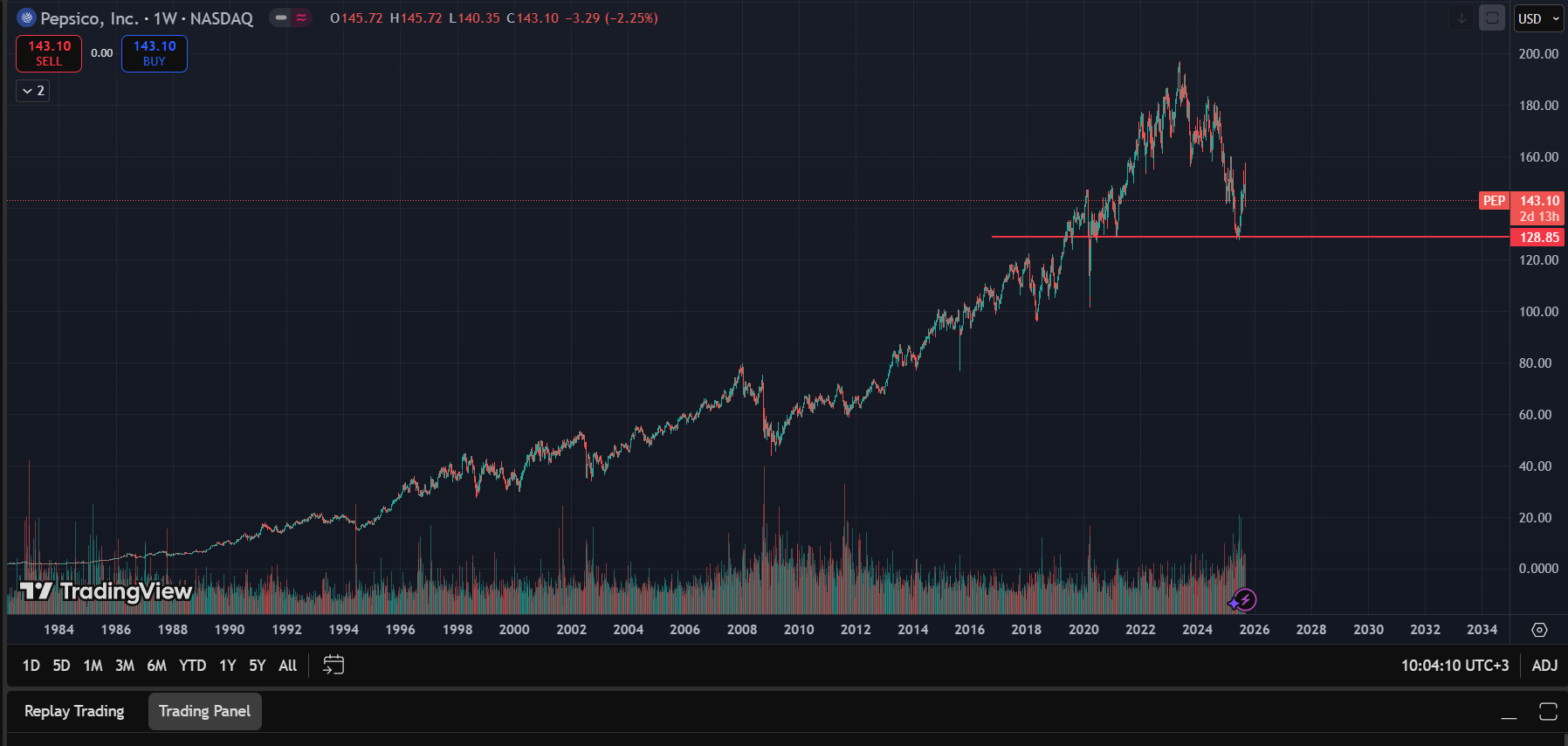Click the 0.00 spread value
Viewport: 1568px width, 746px height.
[102, 53]
